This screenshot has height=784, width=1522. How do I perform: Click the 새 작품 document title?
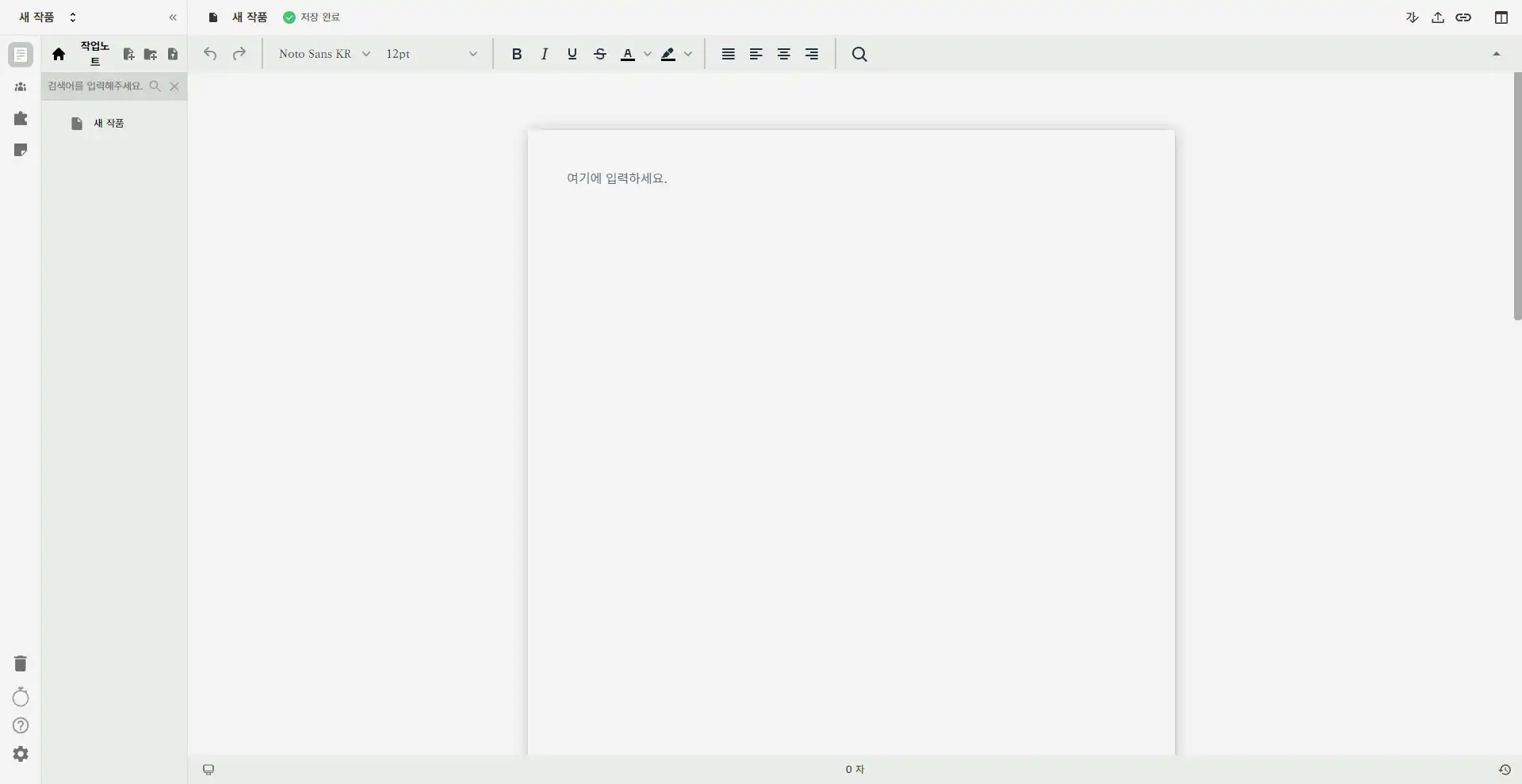(x=250, y=17)
